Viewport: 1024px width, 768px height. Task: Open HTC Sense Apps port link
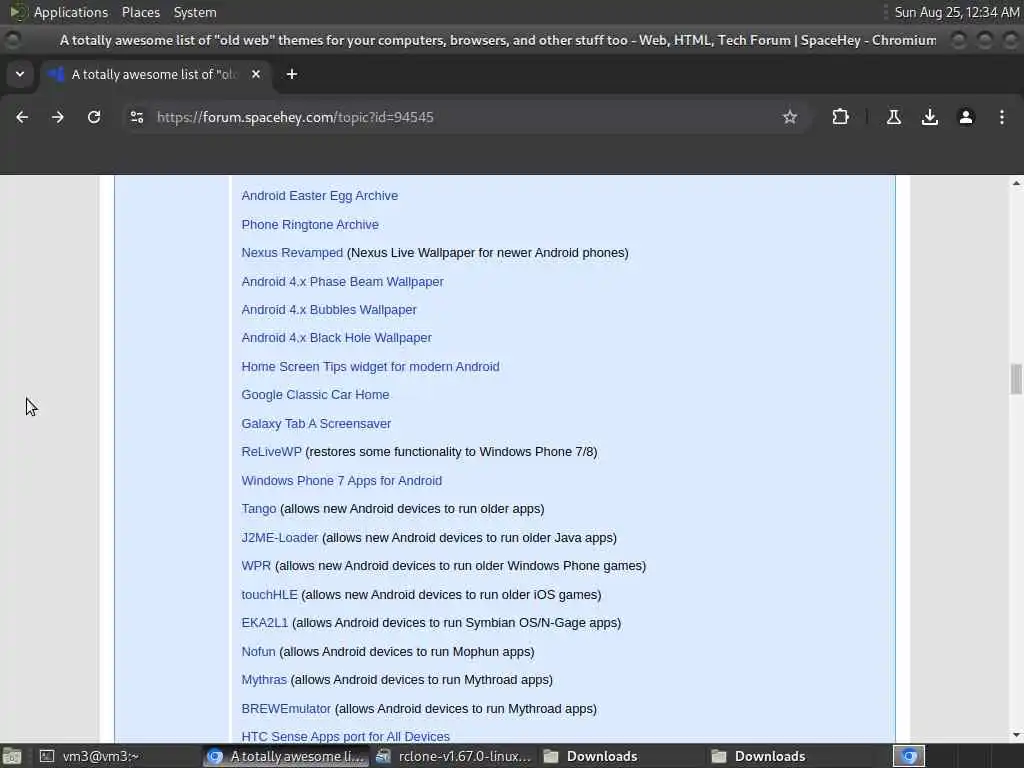[x=345, y=737]
